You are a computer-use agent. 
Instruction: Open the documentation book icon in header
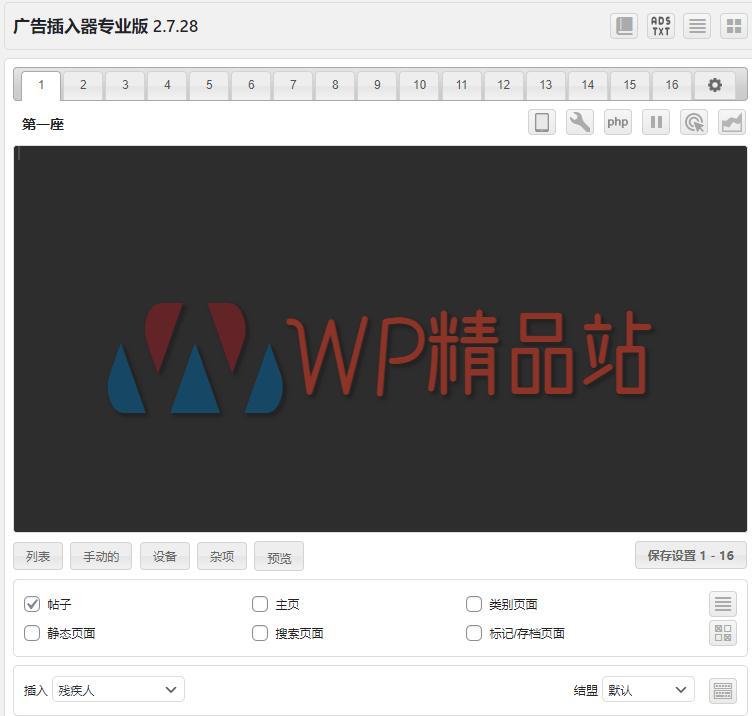624,26
